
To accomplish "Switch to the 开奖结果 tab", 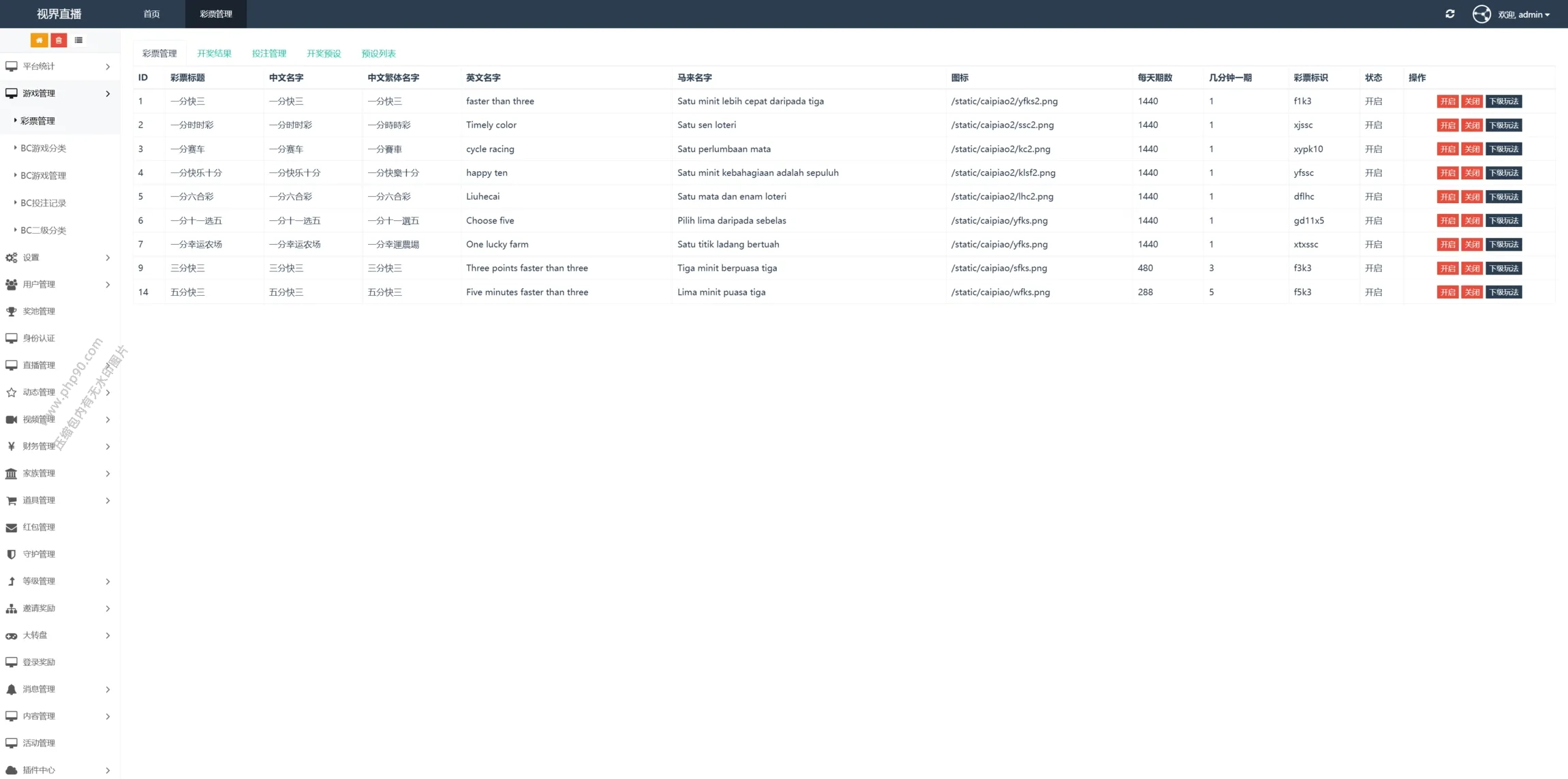I will [x=214, y=53].
